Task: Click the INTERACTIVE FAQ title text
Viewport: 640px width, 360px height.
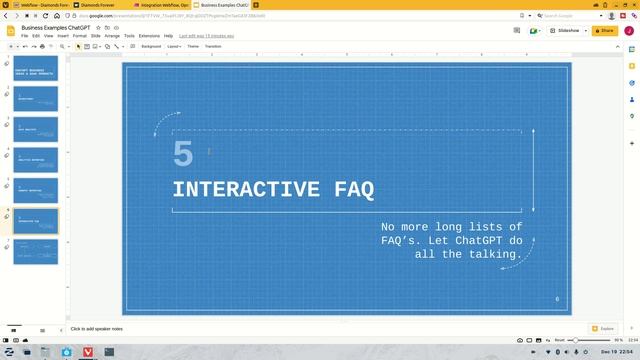Action: (273, 190)
